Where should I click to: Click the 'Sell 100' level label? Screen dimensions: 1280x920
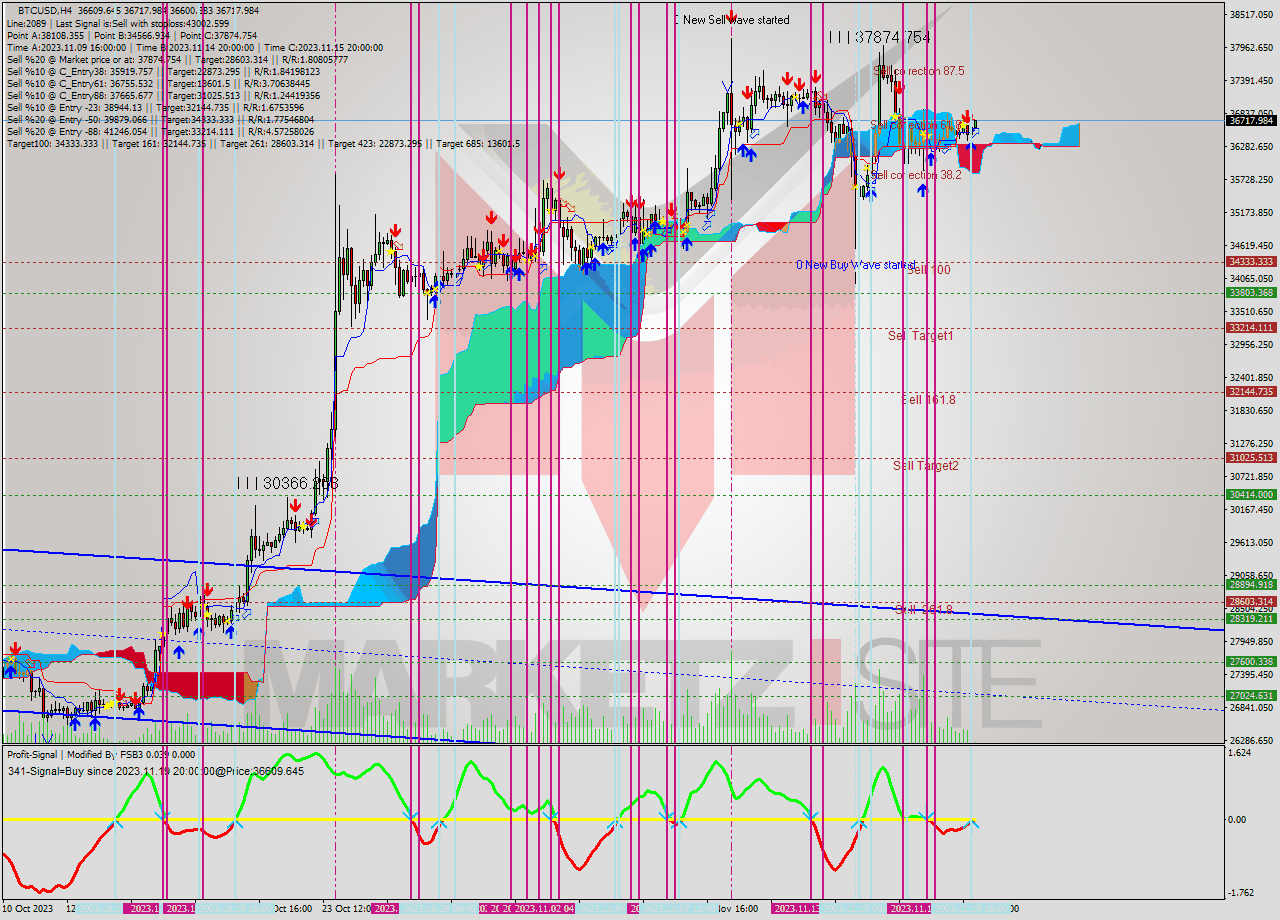[929, 270]
